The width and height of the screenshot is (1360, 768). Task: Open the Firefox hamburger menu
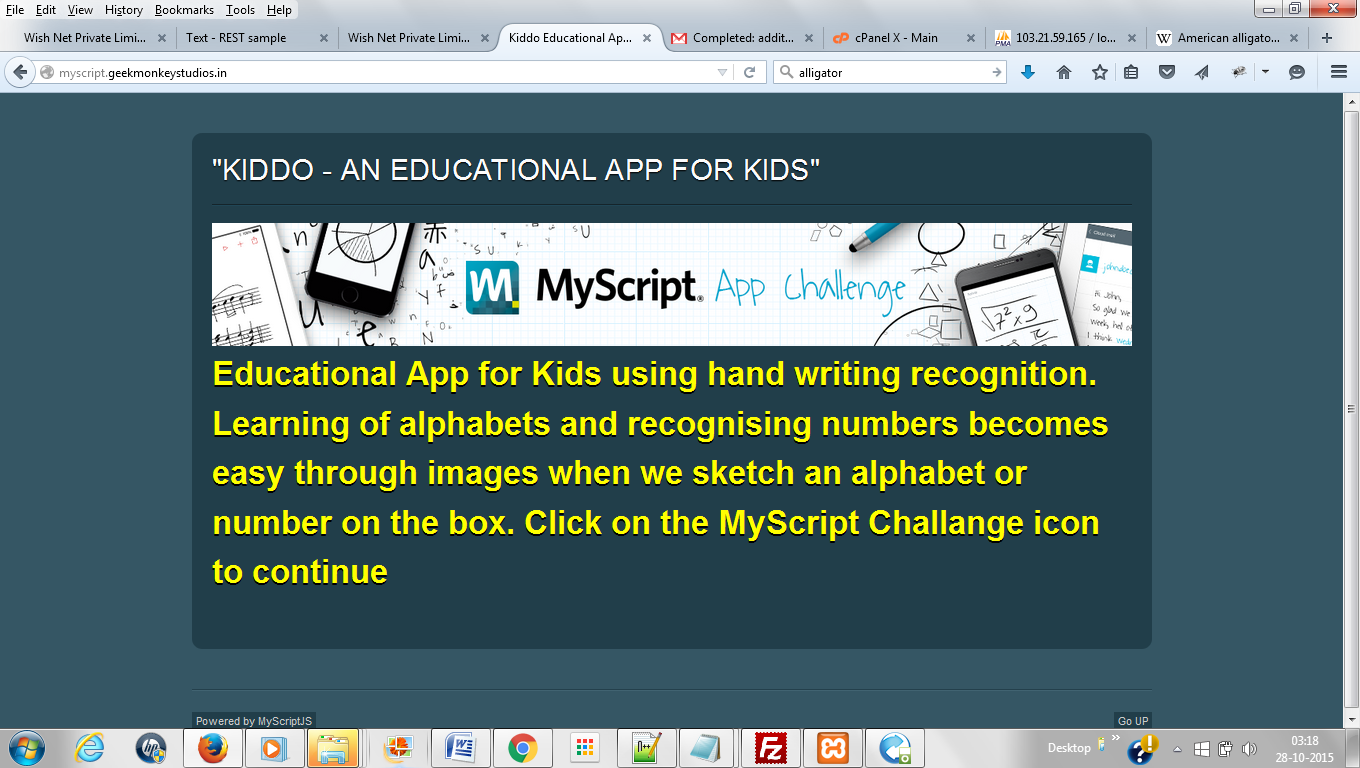click(x=1339, y=72)
